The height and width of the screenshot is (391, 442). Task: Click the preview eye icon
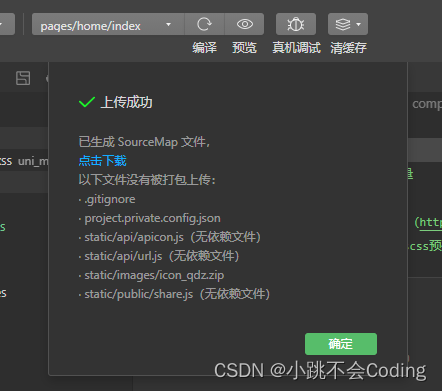click(x=245, y=24)
